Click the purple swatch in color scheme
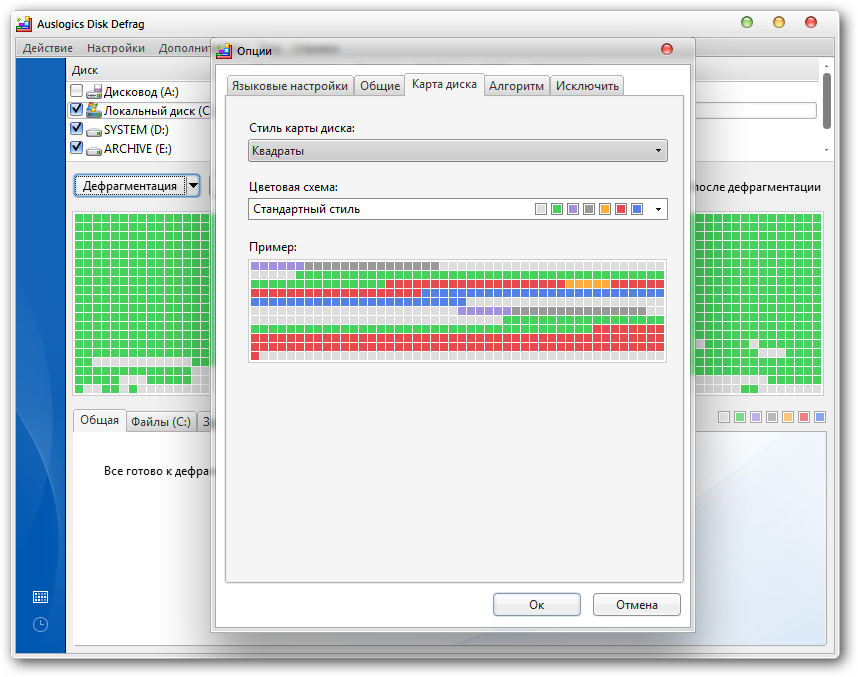Viewport: 858px width, 677px height. coord(573,209)
